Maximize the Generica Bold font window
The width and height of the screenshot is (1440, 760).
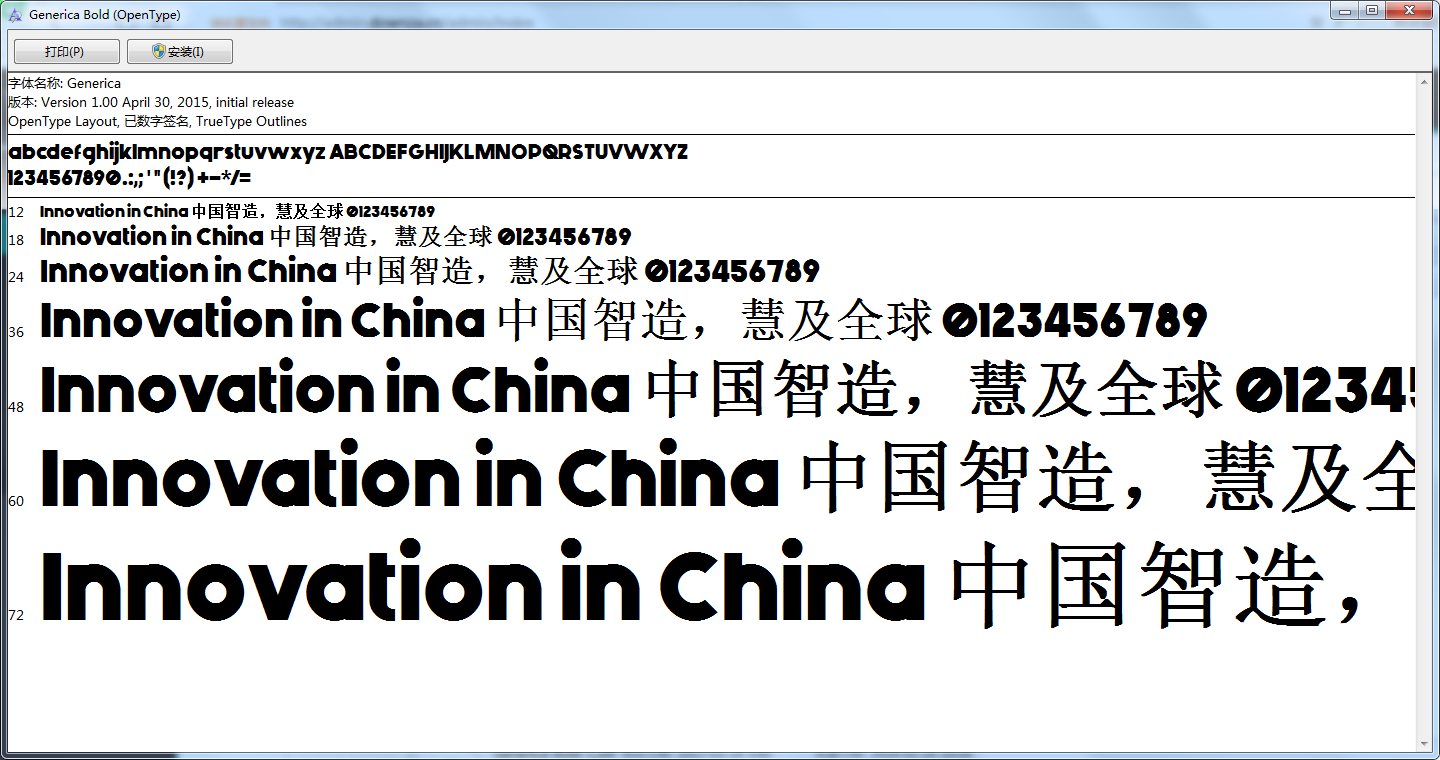pos(1371,10)
